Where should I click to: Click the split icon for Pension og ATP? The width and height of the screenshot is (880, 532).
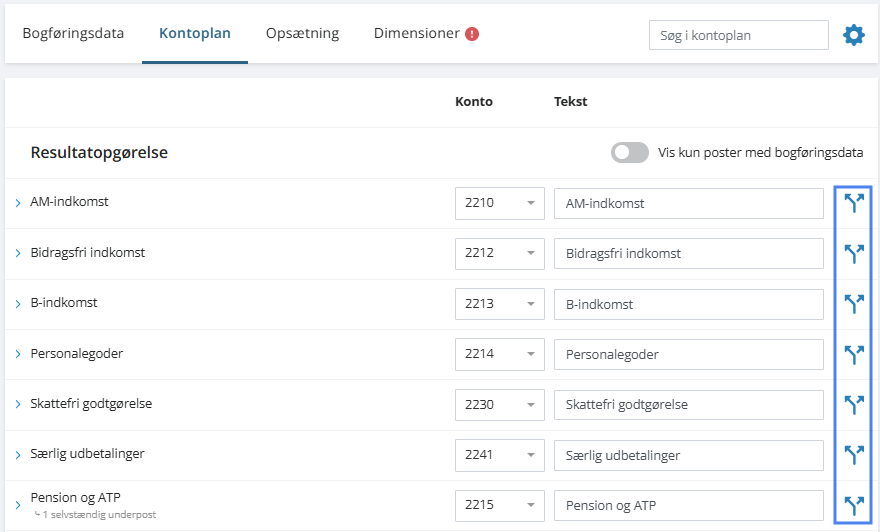coord(854,505)
